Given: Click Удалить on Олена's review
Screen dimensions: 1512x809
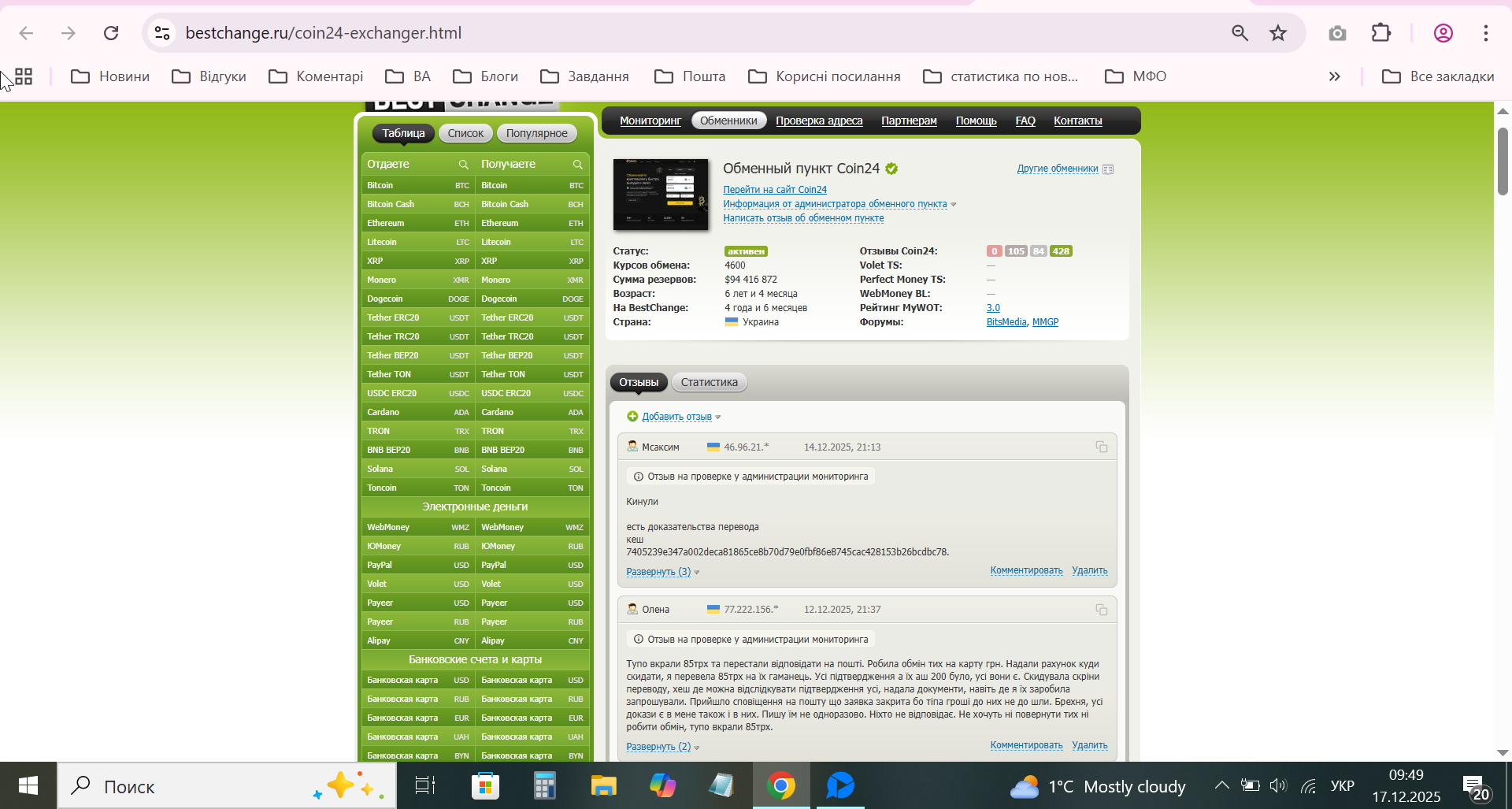Looking at the screenshot, I should click(x=1089, y=745).
